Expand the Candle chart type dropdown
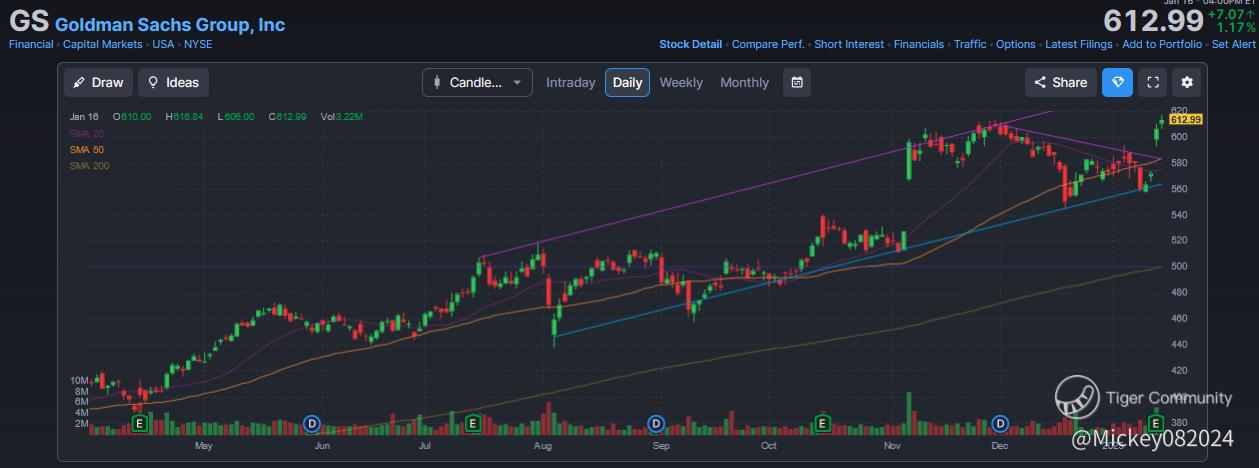Screen dimensions: 1259x468 [477, 82]
